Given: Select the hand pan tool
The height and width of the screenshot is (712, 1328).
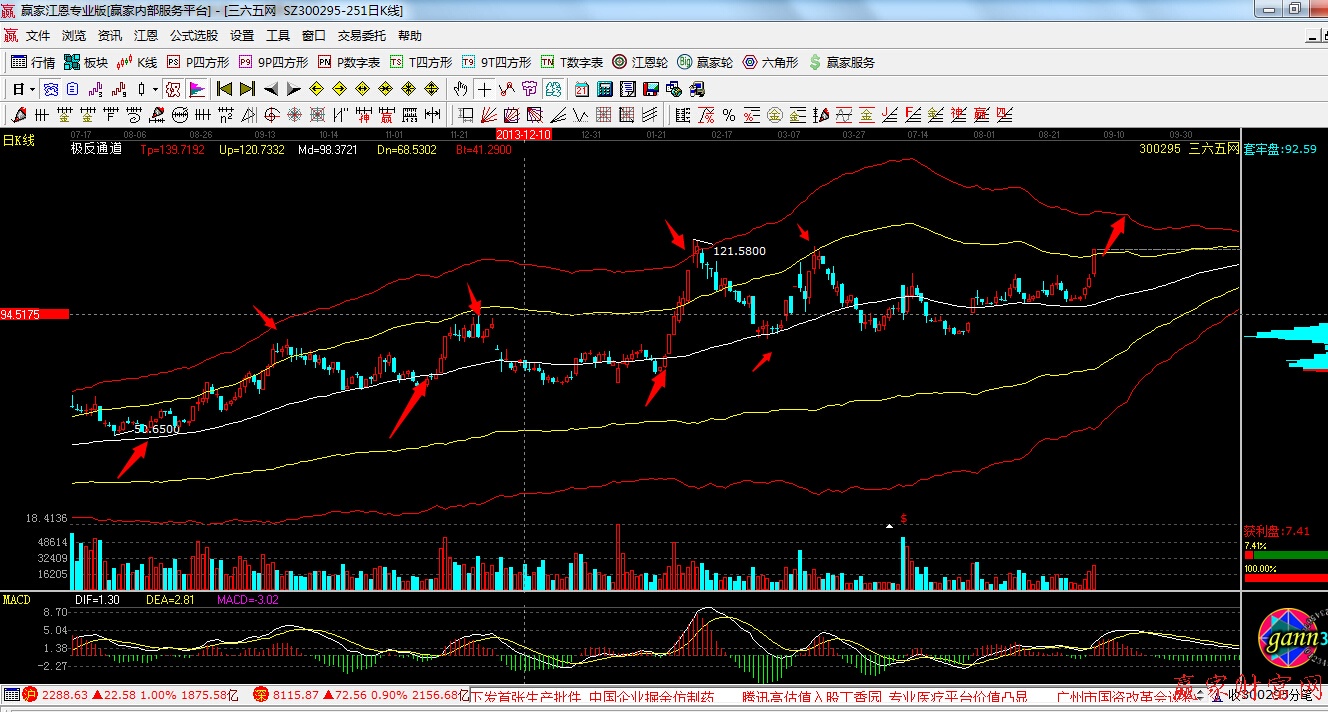Looking at the screenshot, I should click(x=461, y=89).
